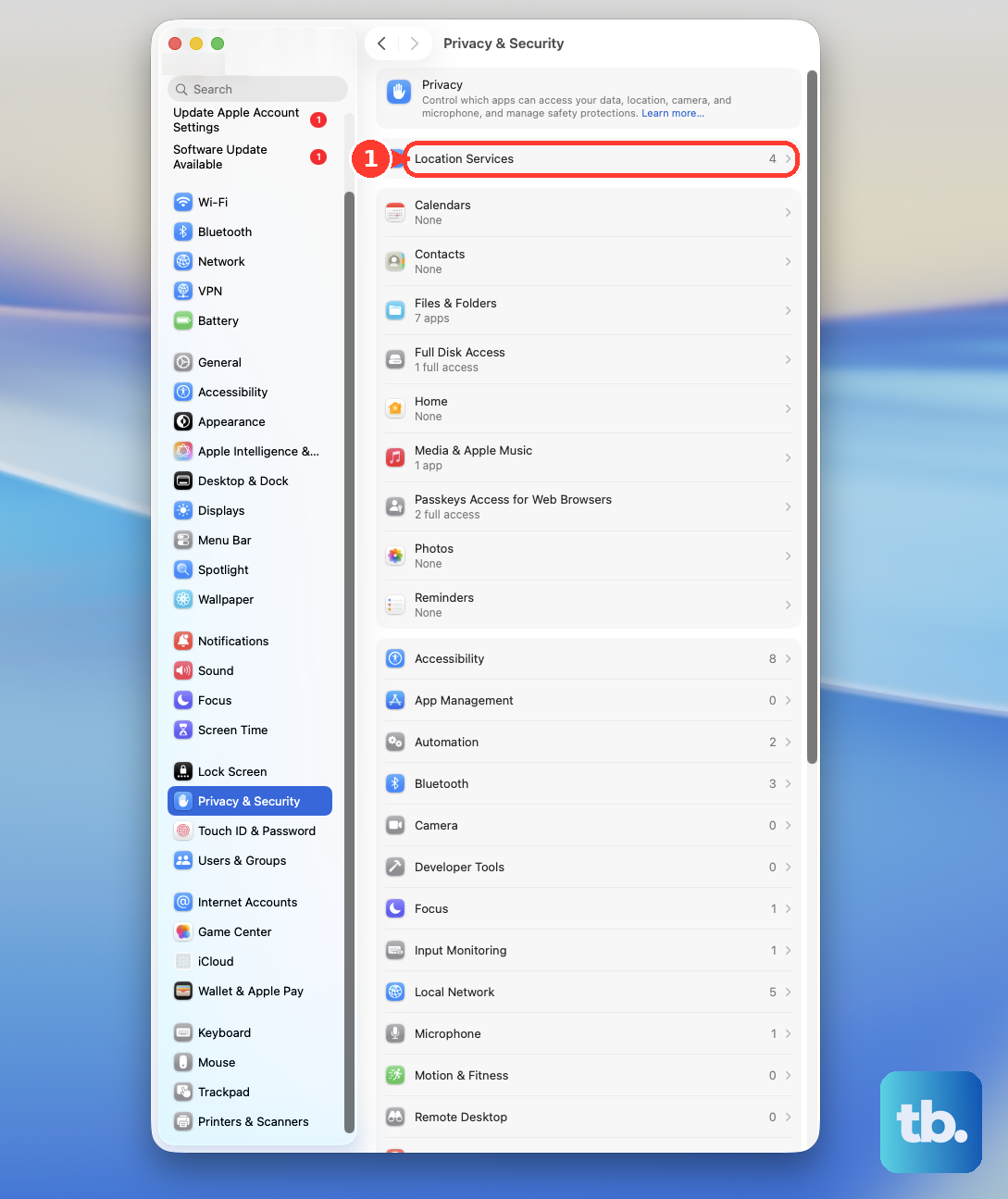The height and width of the screenshot is (1199, 1008).
Task: Click the Battery sidebar icon
Action: coord(183,320)
